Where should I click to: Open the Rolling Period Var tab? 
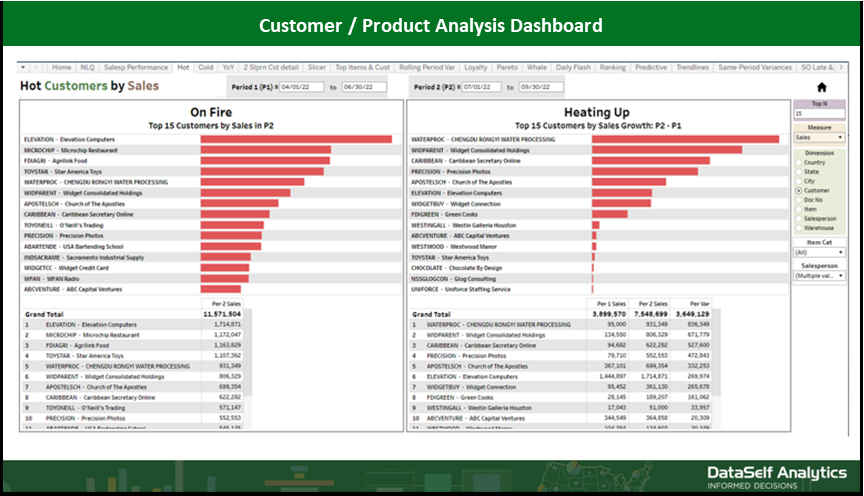(426, 67)
